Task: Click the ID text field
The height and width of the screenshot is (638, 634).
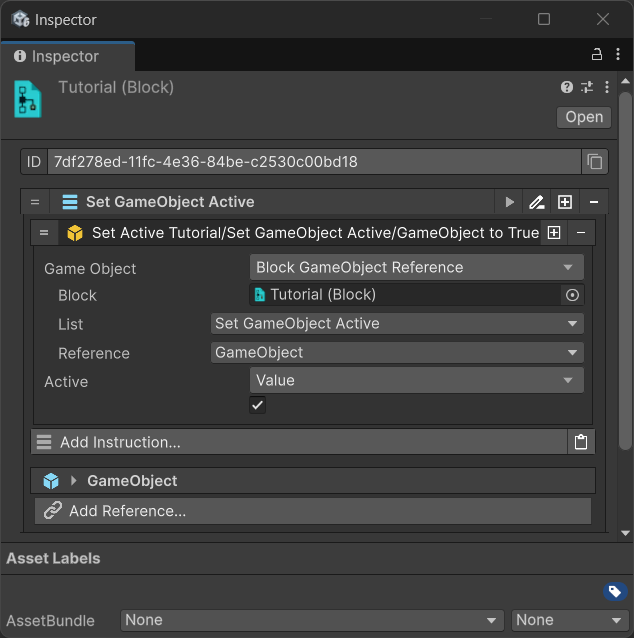Action: (x=313, y=162)
